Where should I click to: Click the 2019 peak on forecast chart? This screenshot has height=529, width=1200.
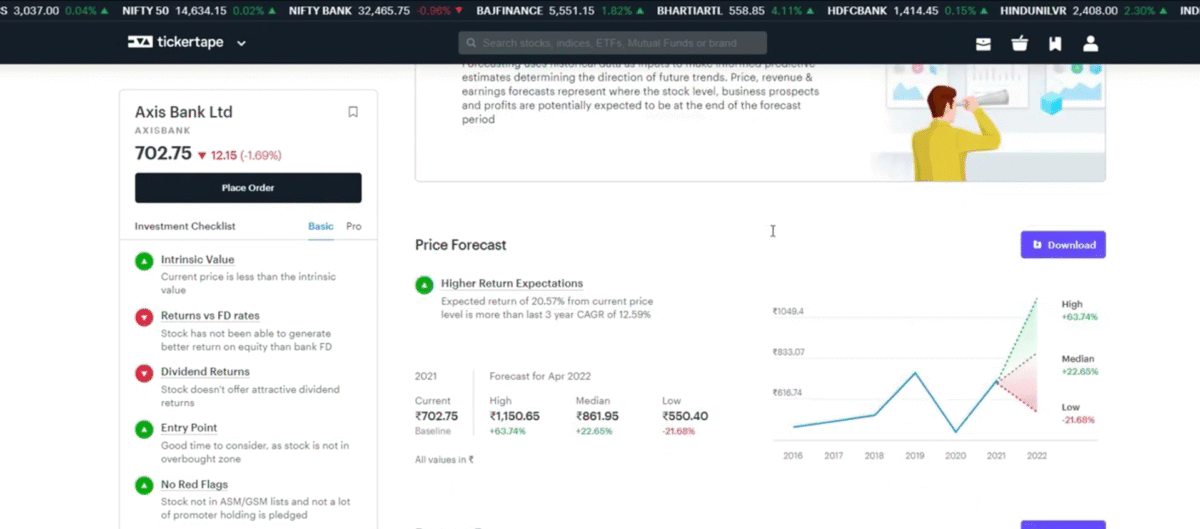(x=915, y=373)
